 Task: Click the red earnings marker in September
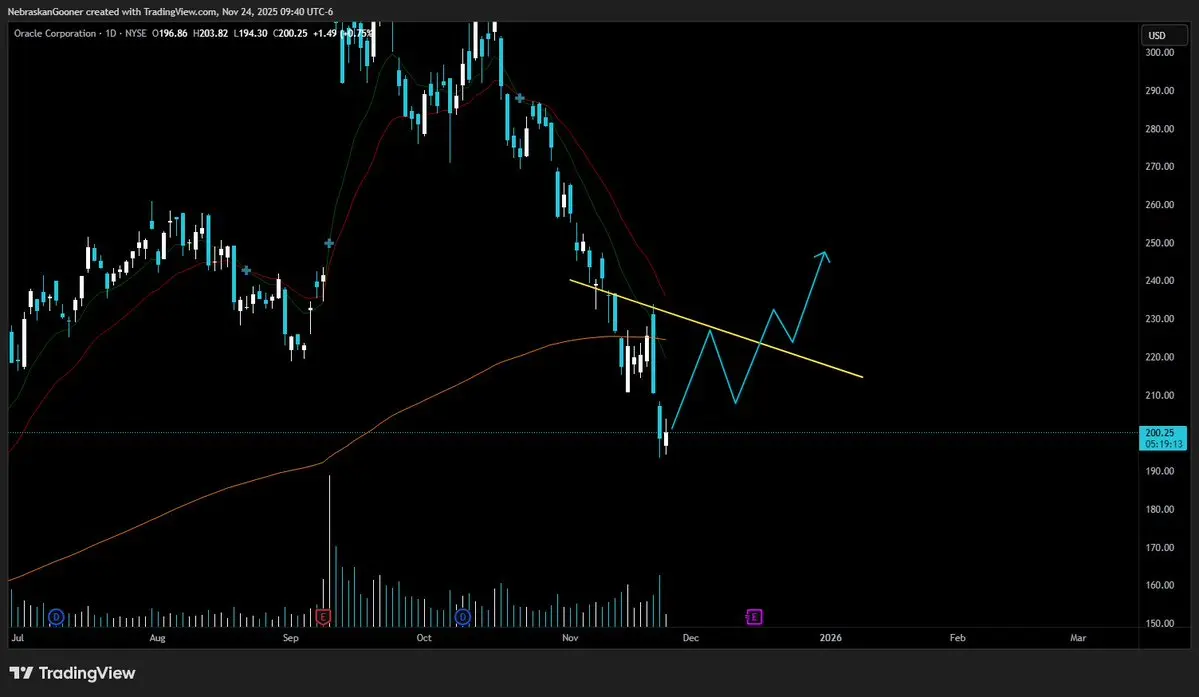(x=323, y=617)
